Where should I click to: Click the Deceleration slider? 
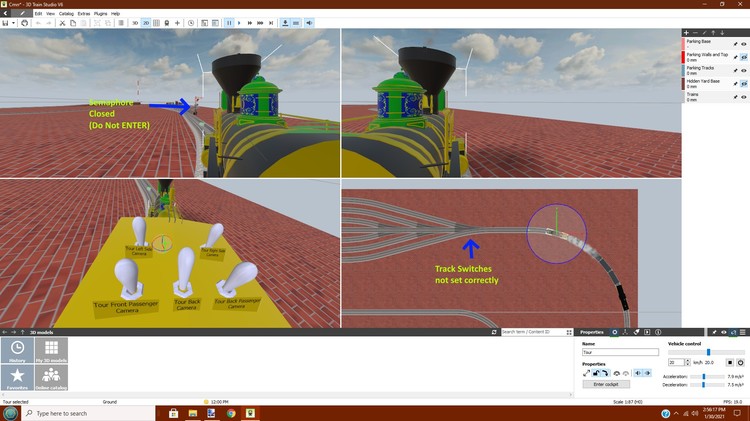[708, 385]
